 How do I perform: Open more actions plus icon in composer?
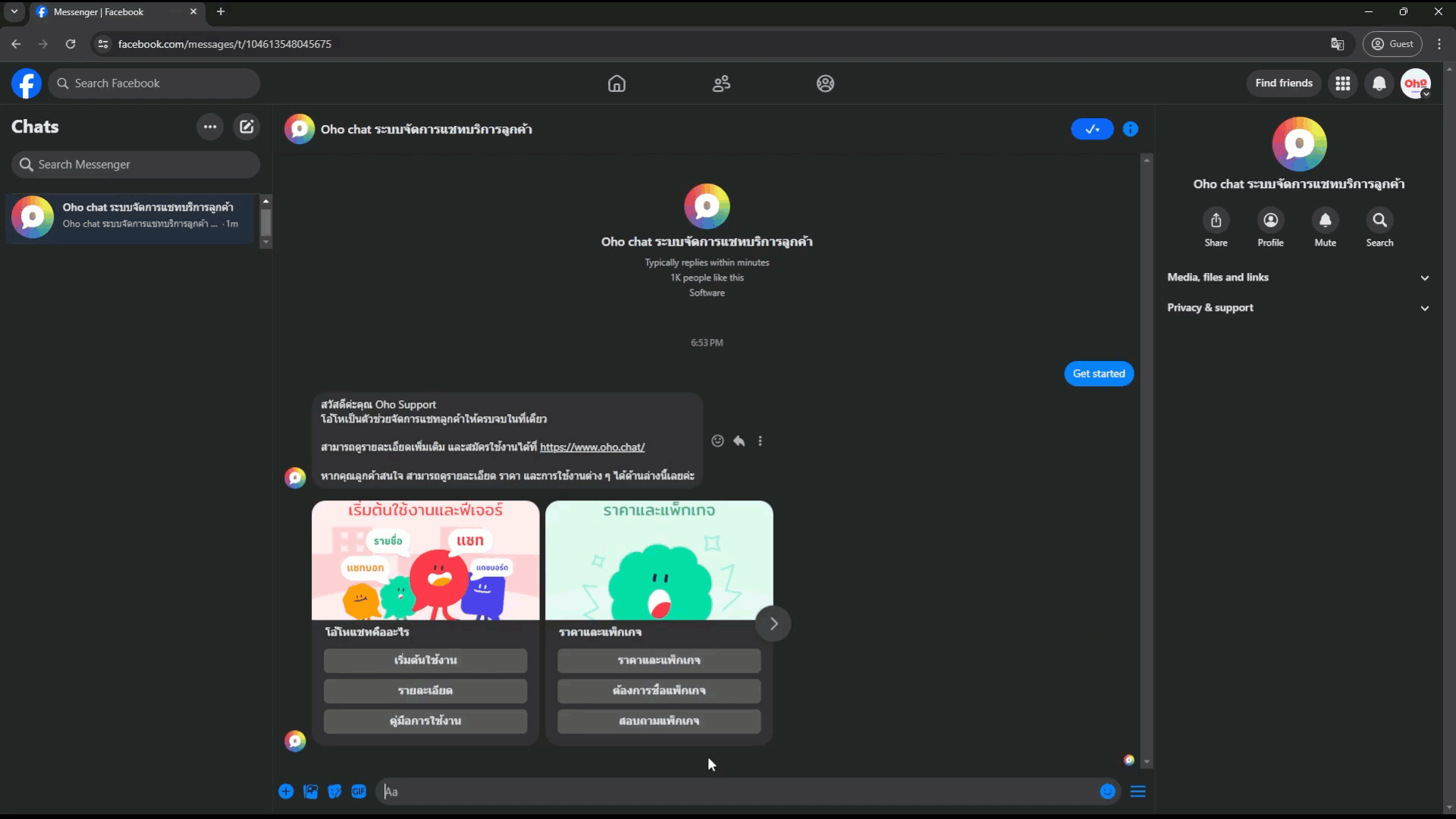[x=286, y=792]
